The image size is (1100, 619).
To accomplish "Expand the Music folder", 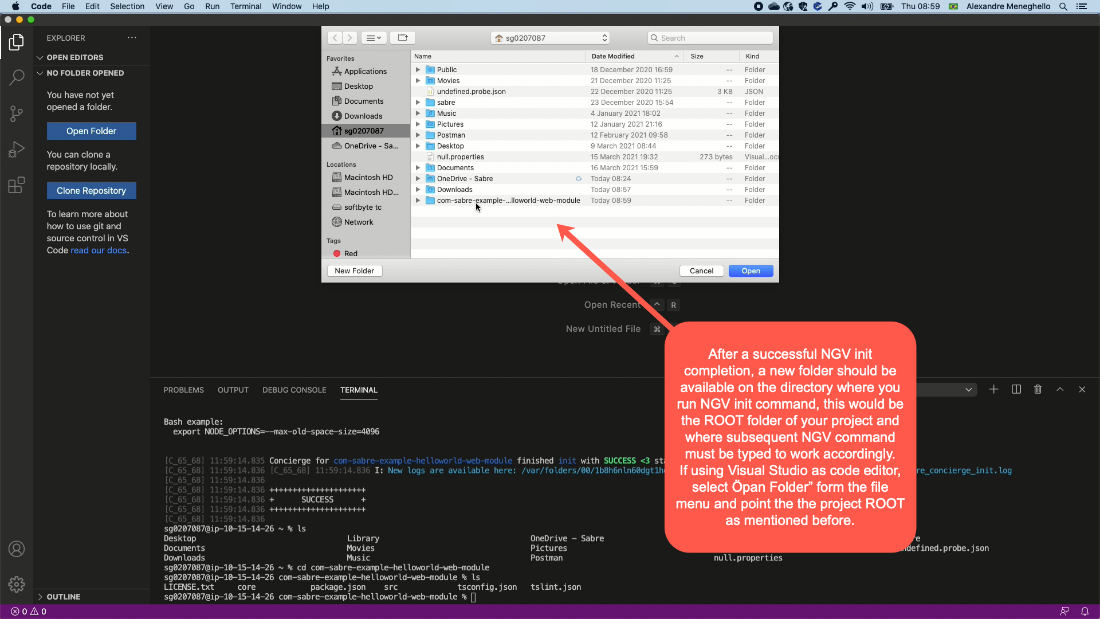I will coord(418,113).
